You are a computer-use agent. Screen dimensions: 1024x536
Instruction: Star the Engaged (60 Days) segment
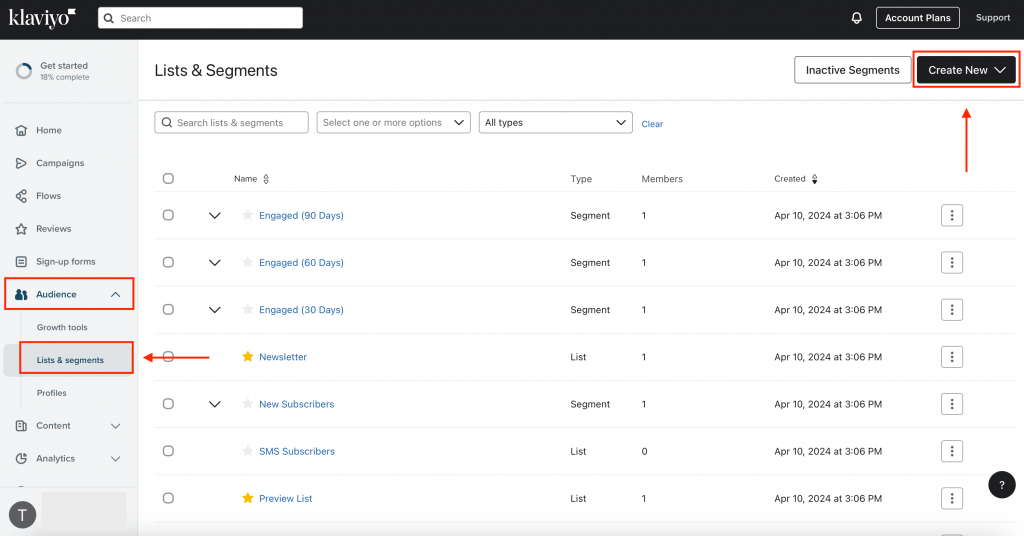pyautogui.click(x=248, y=262)
